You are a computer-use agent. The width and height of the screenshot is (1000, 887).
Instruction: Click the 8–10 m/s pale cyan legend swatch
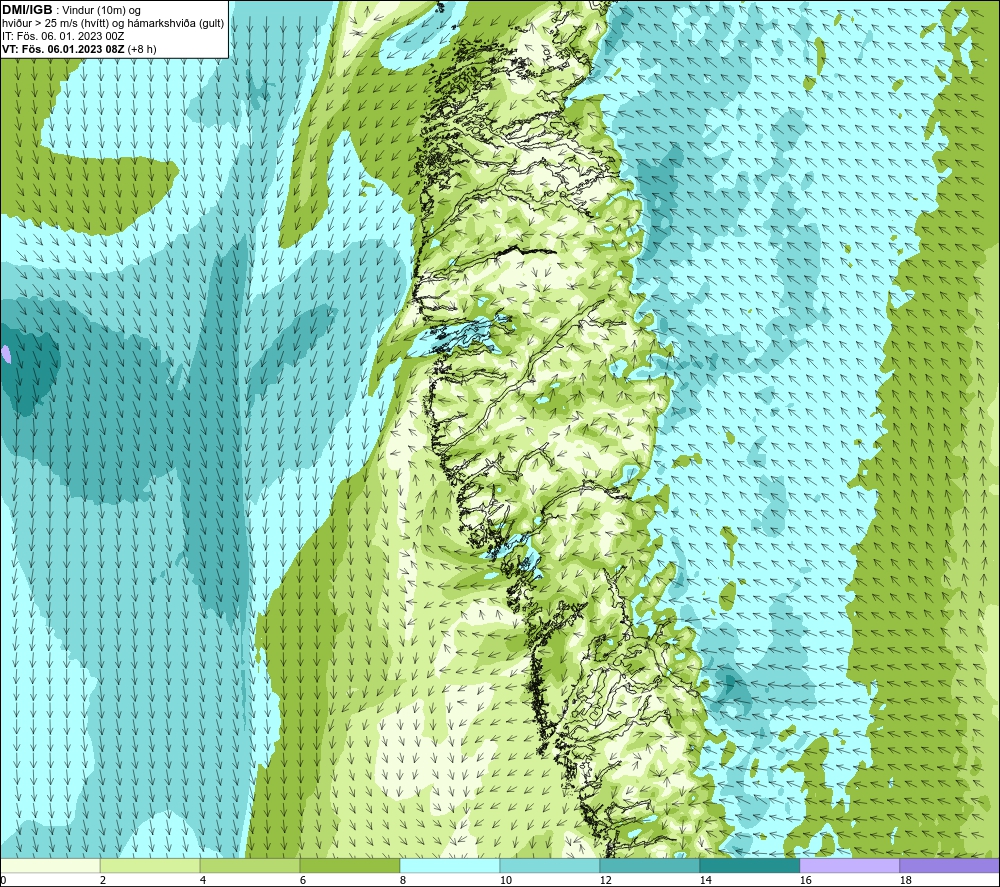click(x=450, y=866)
